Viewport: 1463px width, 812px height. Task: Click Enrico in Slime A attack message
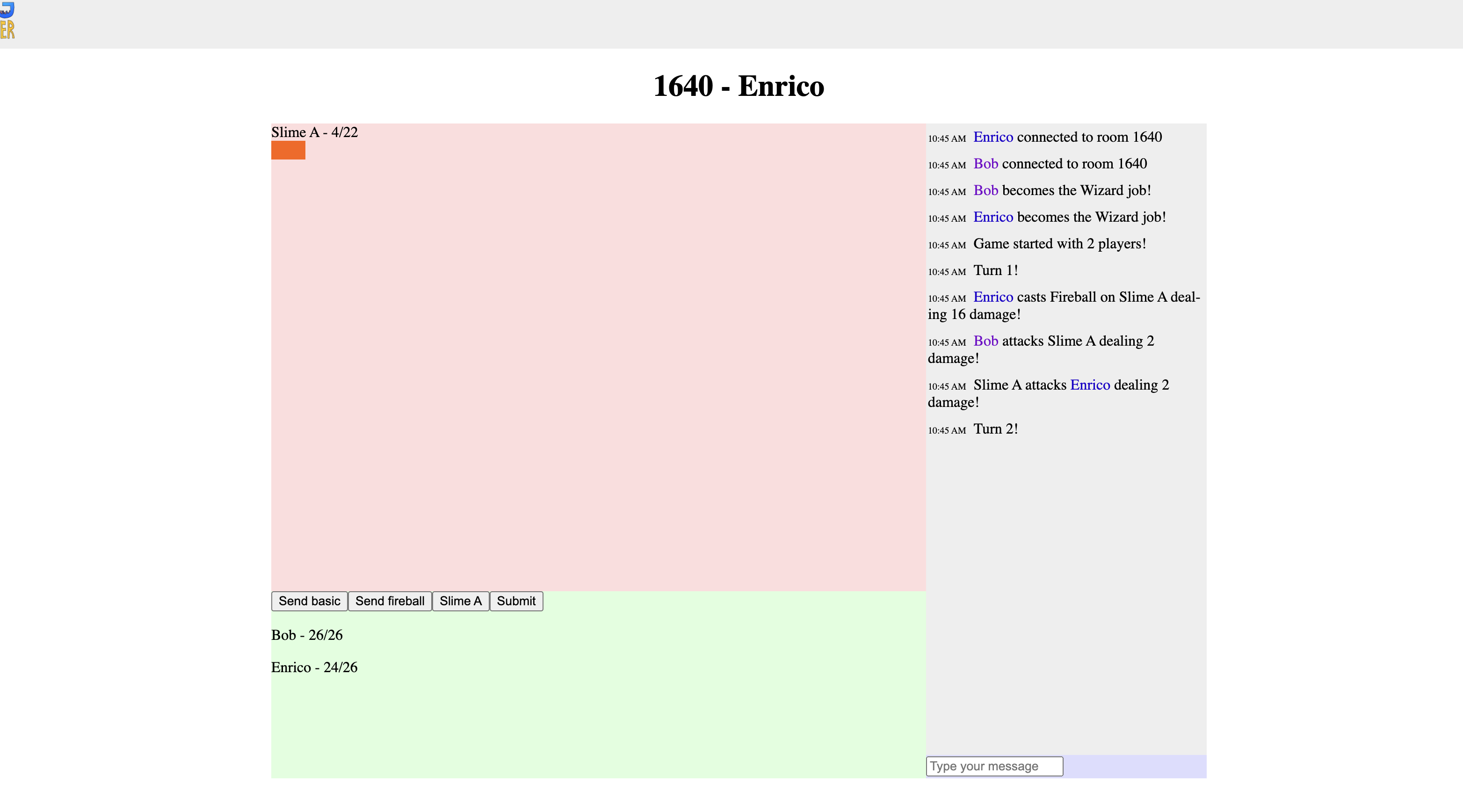coord(1089,385)
